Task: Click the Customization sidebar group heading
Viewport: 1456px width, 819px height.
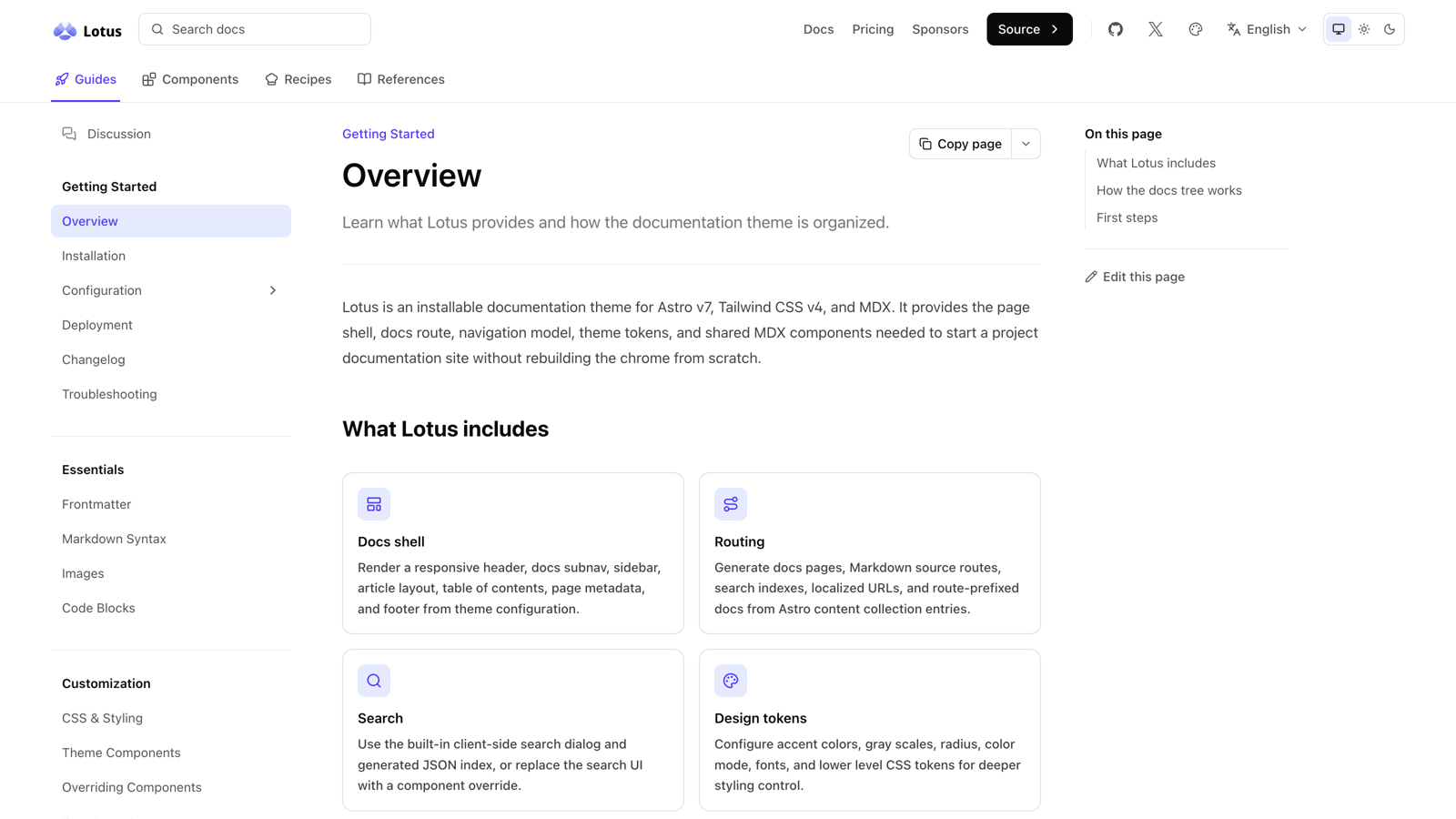Action: click(x=106, y=683)
